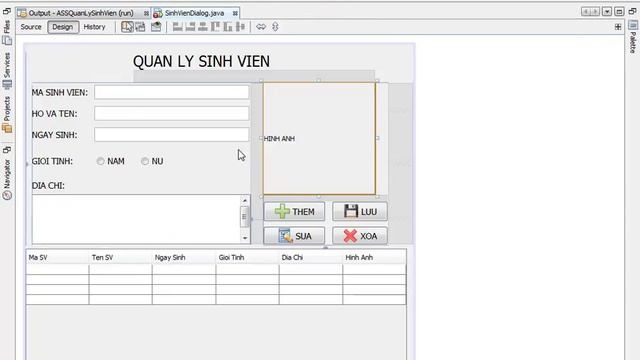
Task: Select the GIOI TINH: label
Action: point(52,161)
